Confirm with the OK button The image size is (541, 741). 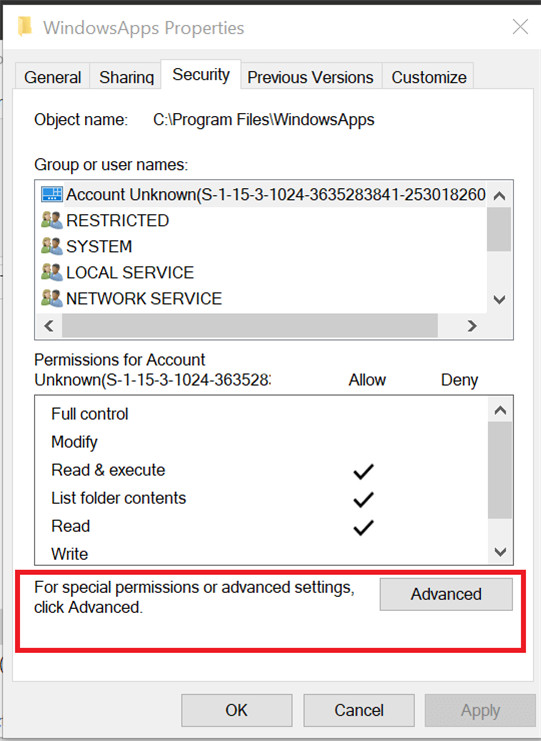237,710
